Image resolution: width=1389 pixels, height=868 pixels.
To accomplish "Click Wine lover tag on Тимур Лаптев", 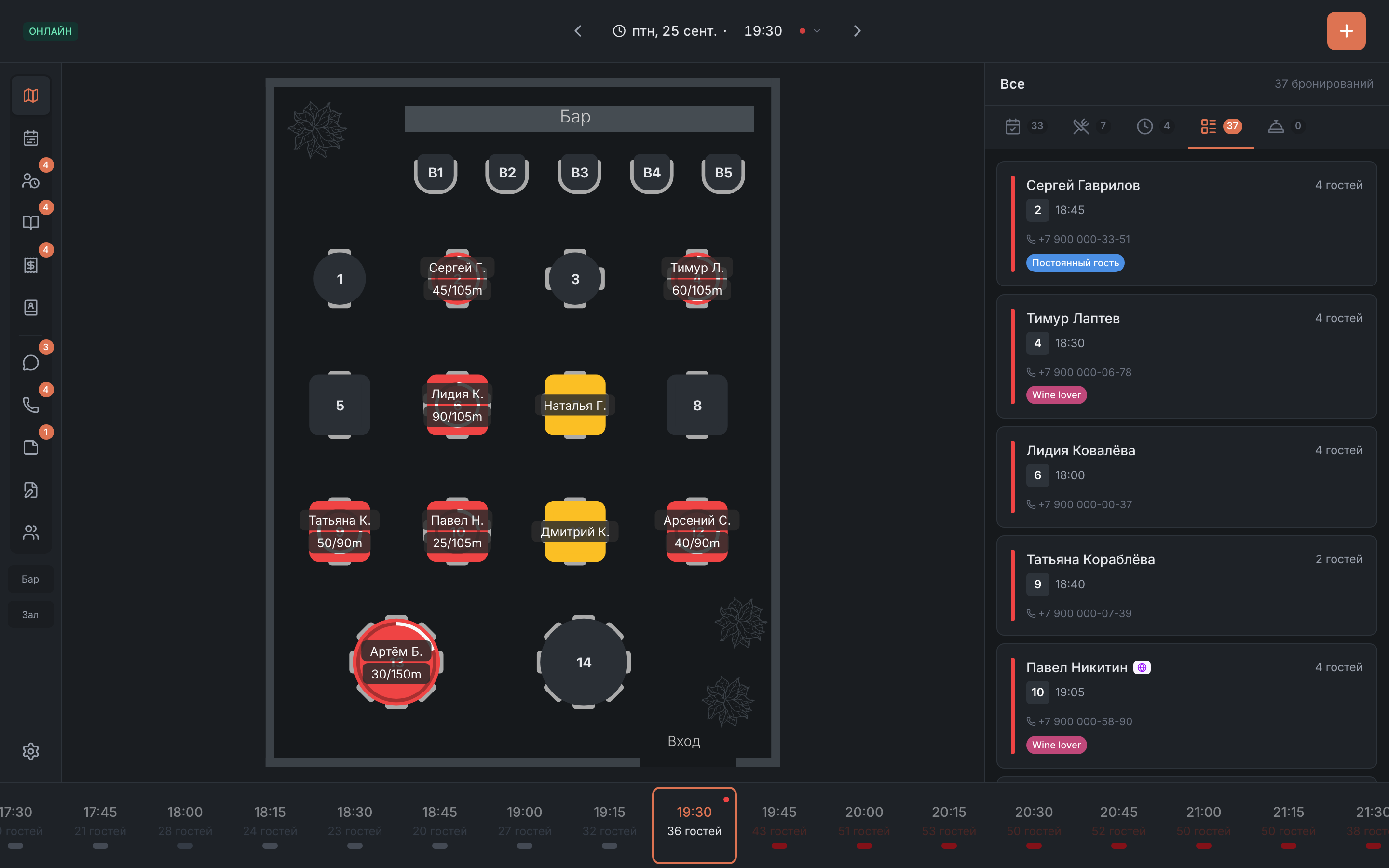I will point(1056,395).
